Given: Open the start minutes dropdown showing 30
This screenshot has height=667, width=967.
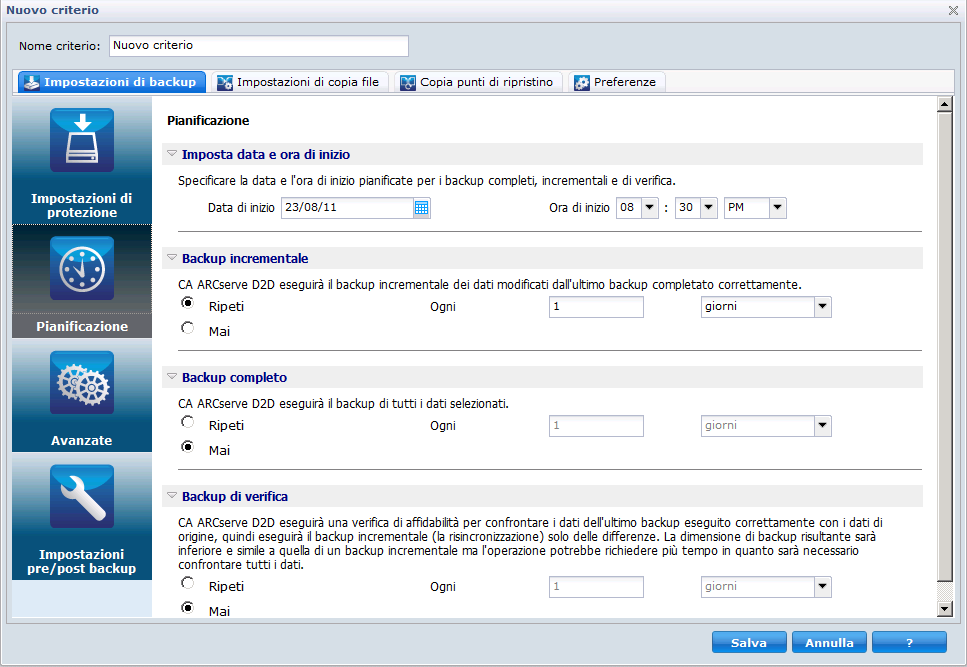Looking at the screenshot, I should (x=709, y=208).
